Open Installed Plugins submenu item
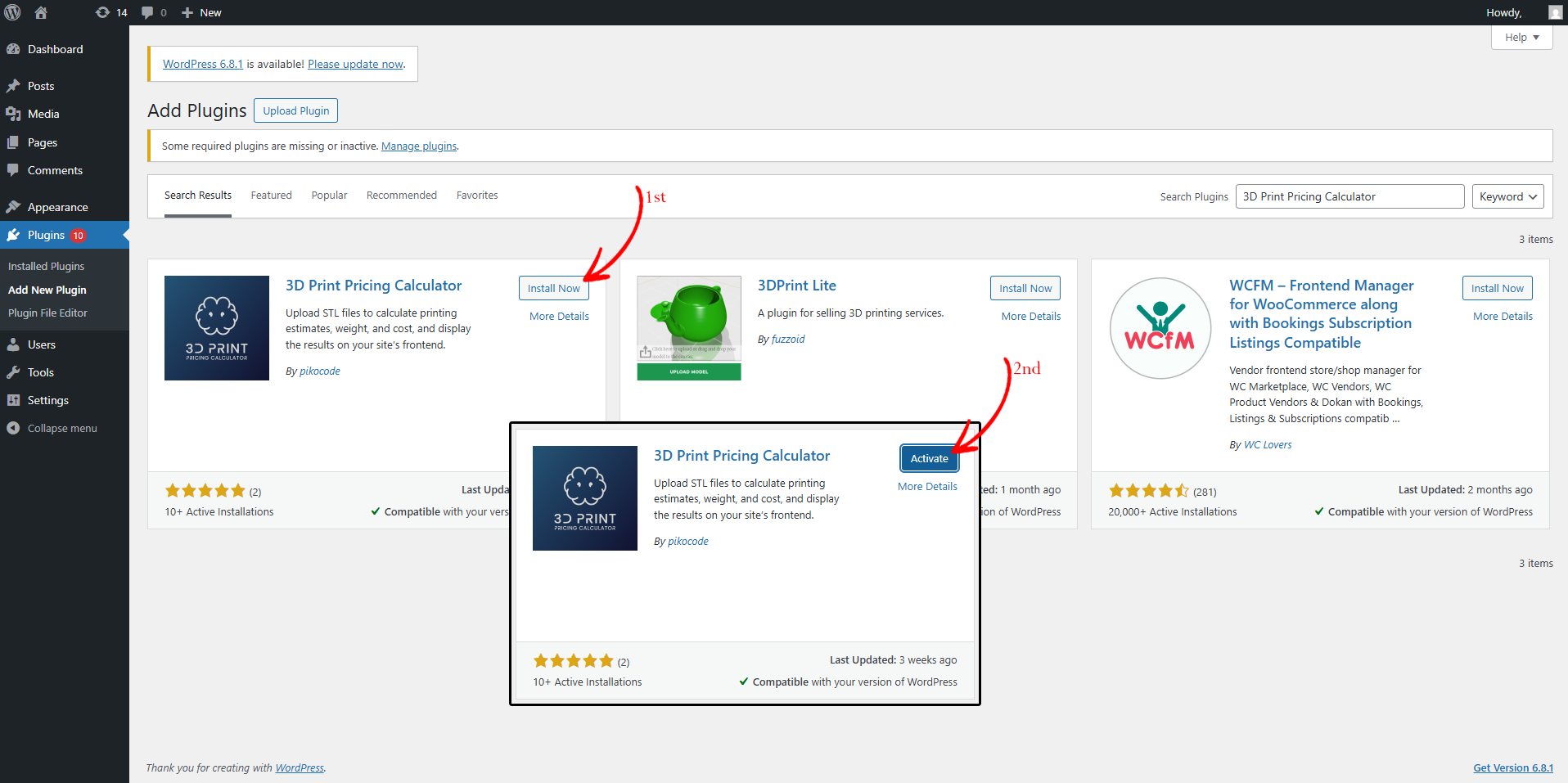 pyautogui.click(x=46, y=266)
